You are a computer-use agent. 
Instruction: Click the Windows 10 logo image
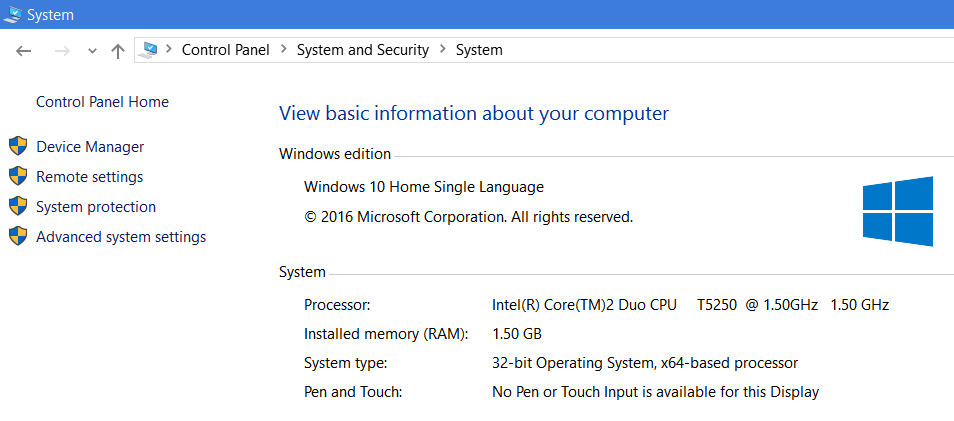[897, 212]
